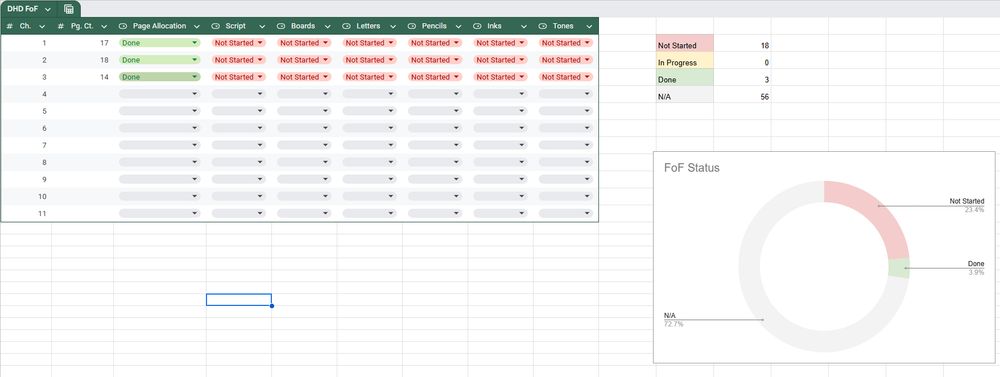This screenshot has width=1000, height=377.
Task: Open the Inks column header options arrow
Action: pos(524,27)
